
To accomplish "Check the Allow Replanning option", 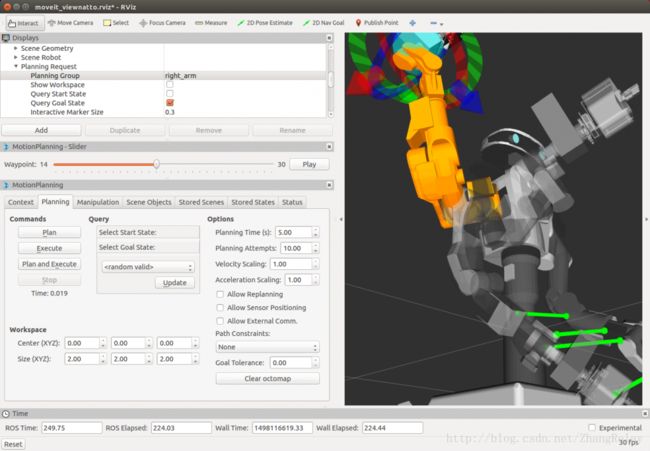I will [x=221, y=294].
